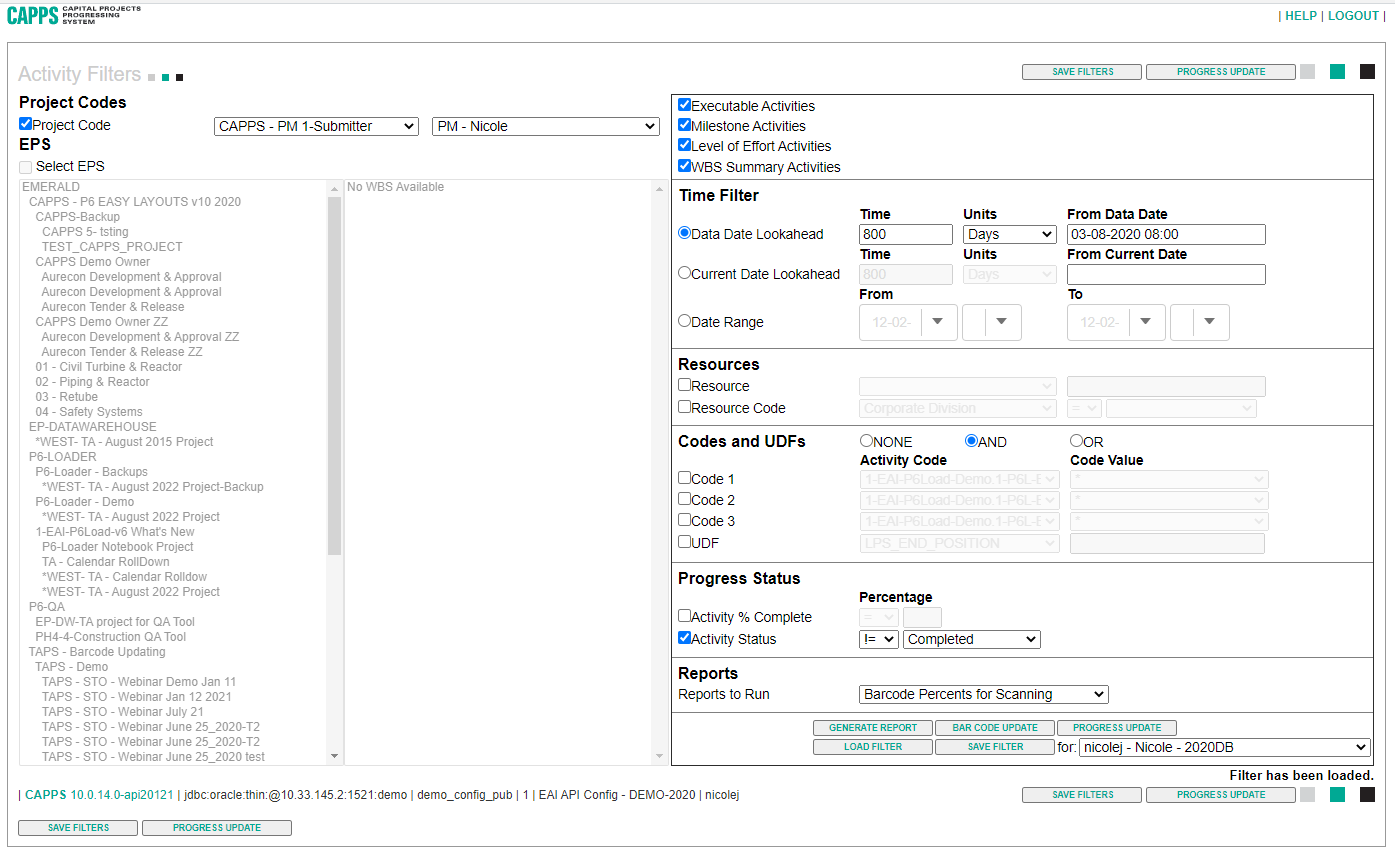The height and width of the screenshot is (854, 1395).
Task: Uncheck the Milestone Activities checkbox
Action: (x=684, y=126)
